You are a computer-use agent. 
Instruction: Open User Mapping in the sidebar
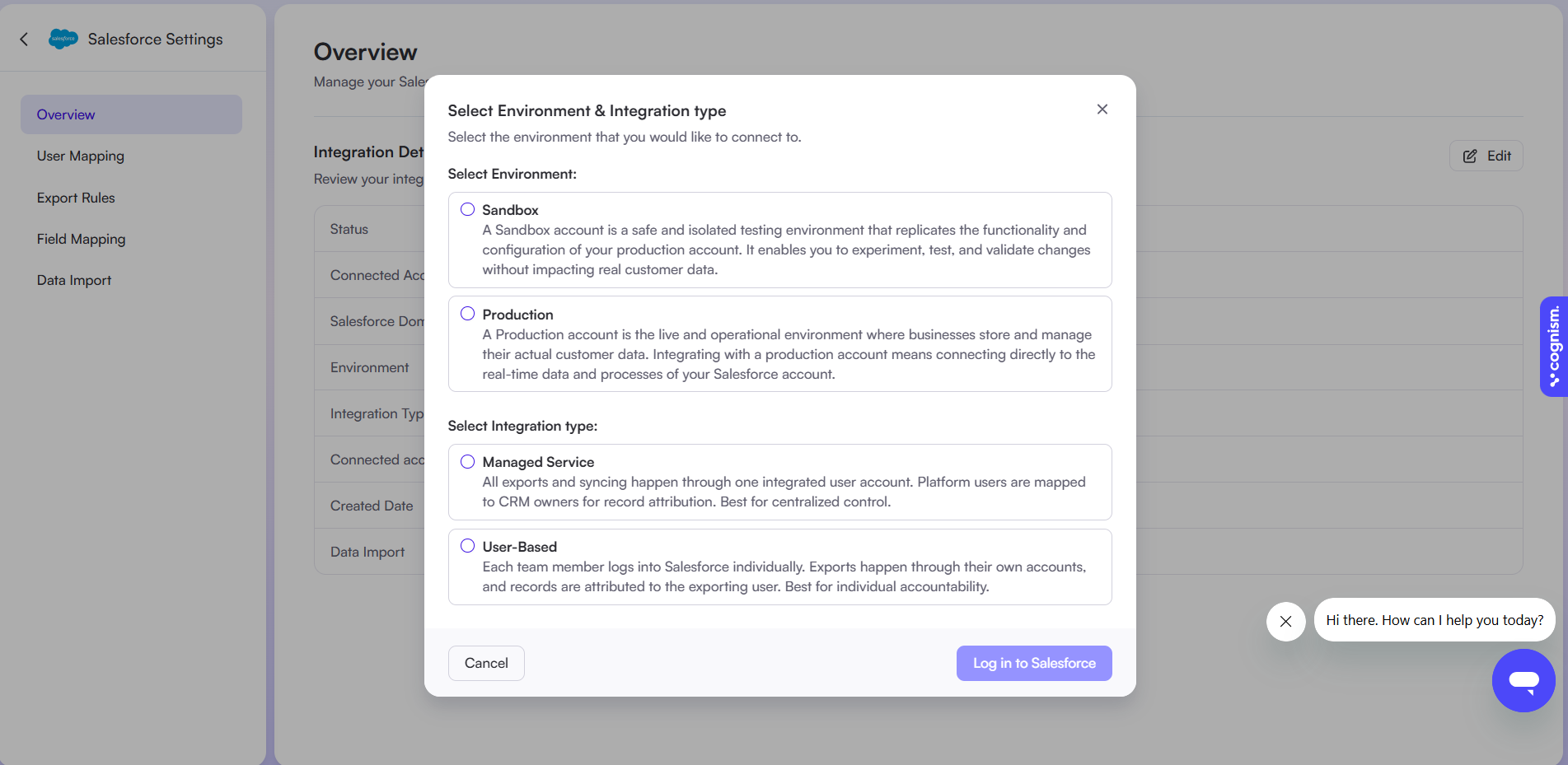(x=81, y=156)
